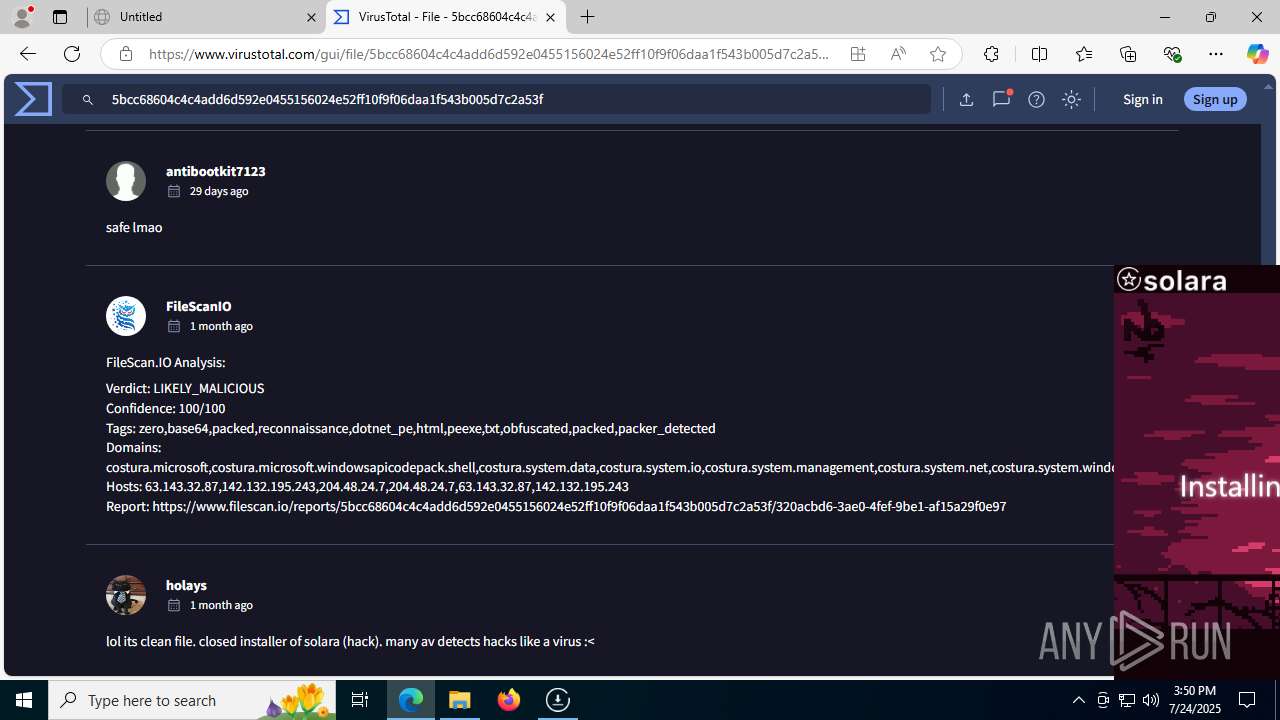The height and width of the screenshot is (720, 1280).
Task: Click the browser address bar URL
Action: (489, 54)
